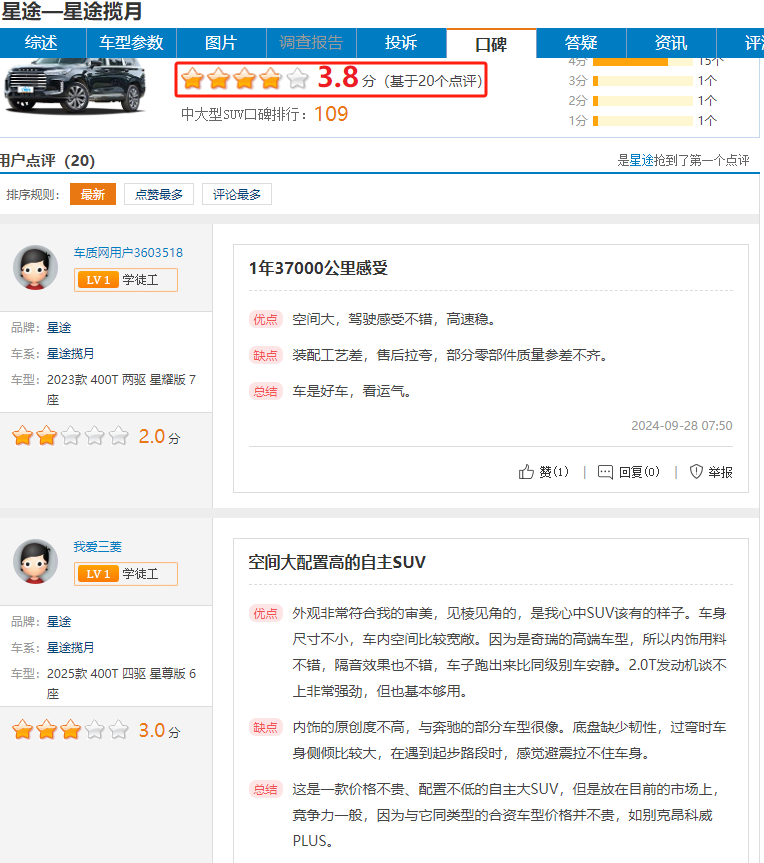Viewport: 764px width, 863px height.
Task: Click the thumbs-up 赞 icon
Action: tap(526, 472)
